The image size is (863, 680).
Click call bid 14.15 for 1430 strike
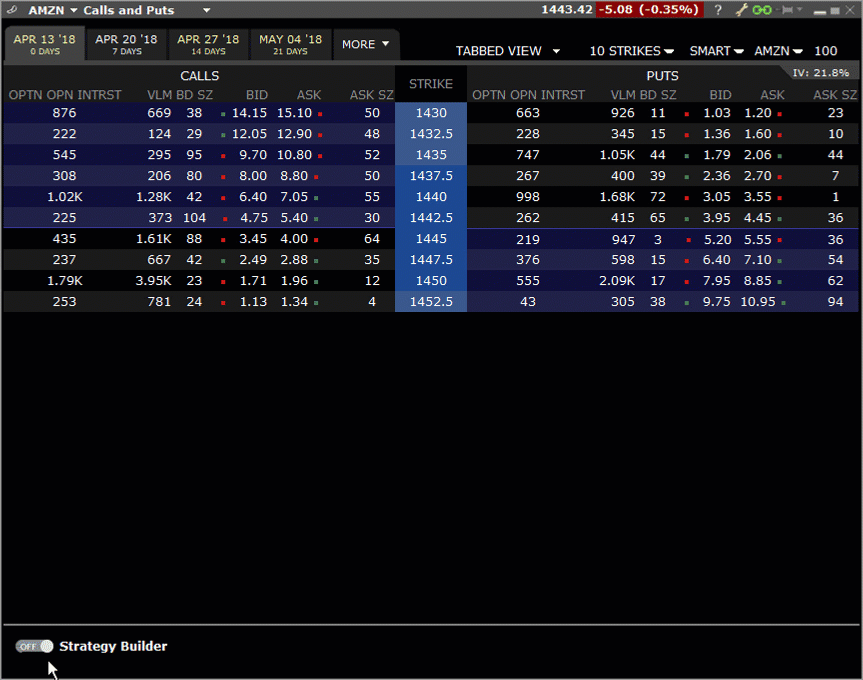[249, 113]
